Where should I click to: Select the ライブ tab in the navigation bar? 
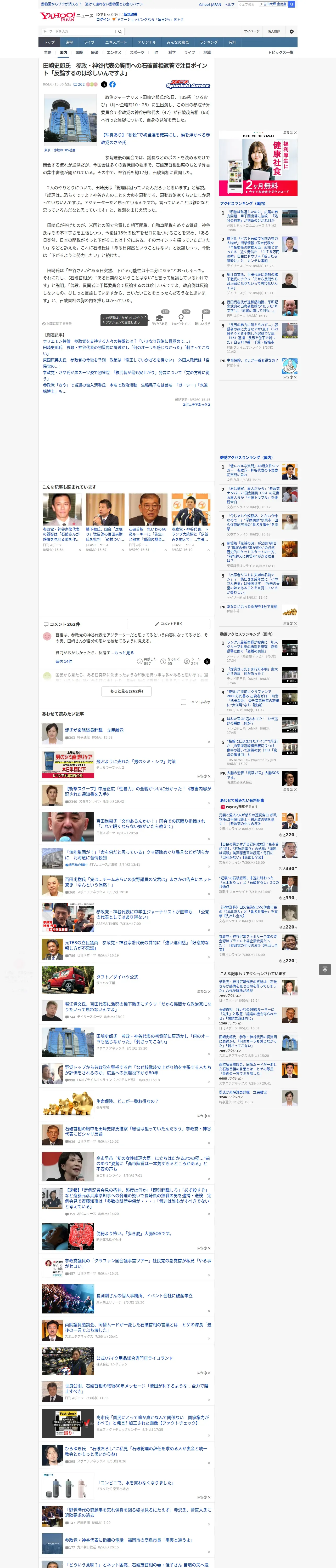point(89,42)
